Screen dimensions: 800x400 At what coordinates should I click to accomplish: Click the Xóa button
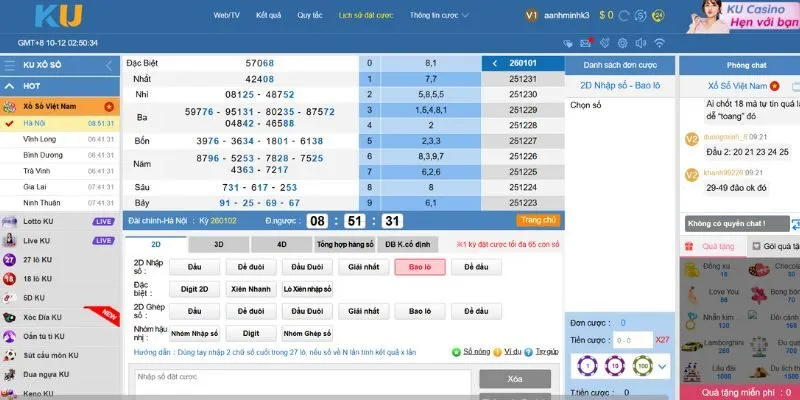click(515, 379)
